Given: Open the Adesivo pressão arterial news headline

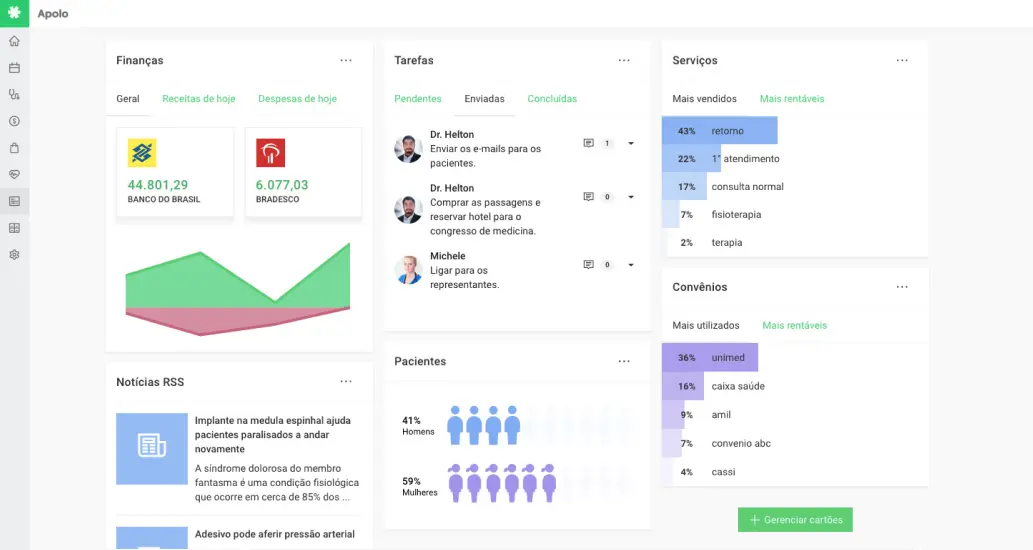Looking at the screenshot, I should coord(275,534).
